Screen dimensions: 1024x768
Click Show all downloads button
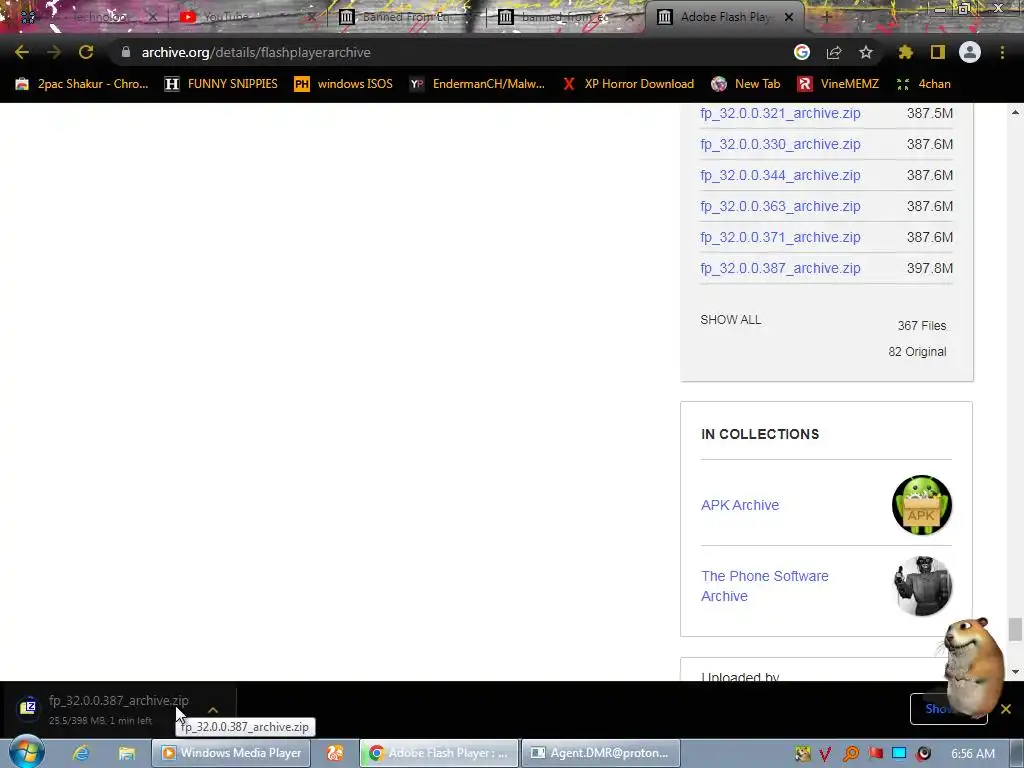point(948,709)
